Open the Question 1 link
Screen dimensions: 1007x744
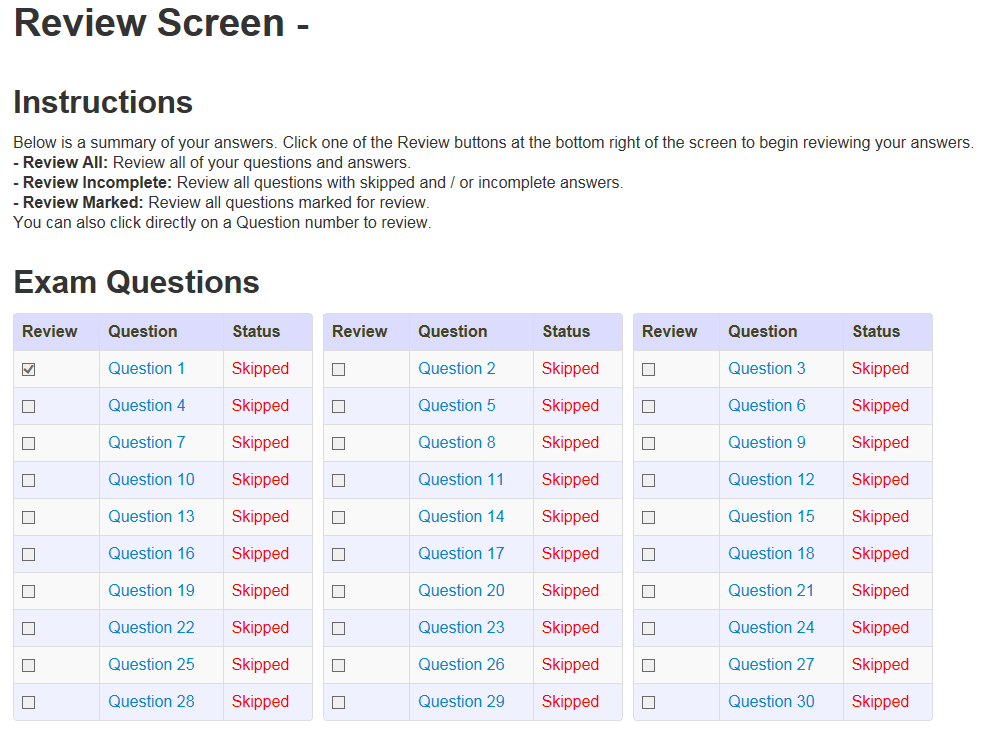[146, 369]
